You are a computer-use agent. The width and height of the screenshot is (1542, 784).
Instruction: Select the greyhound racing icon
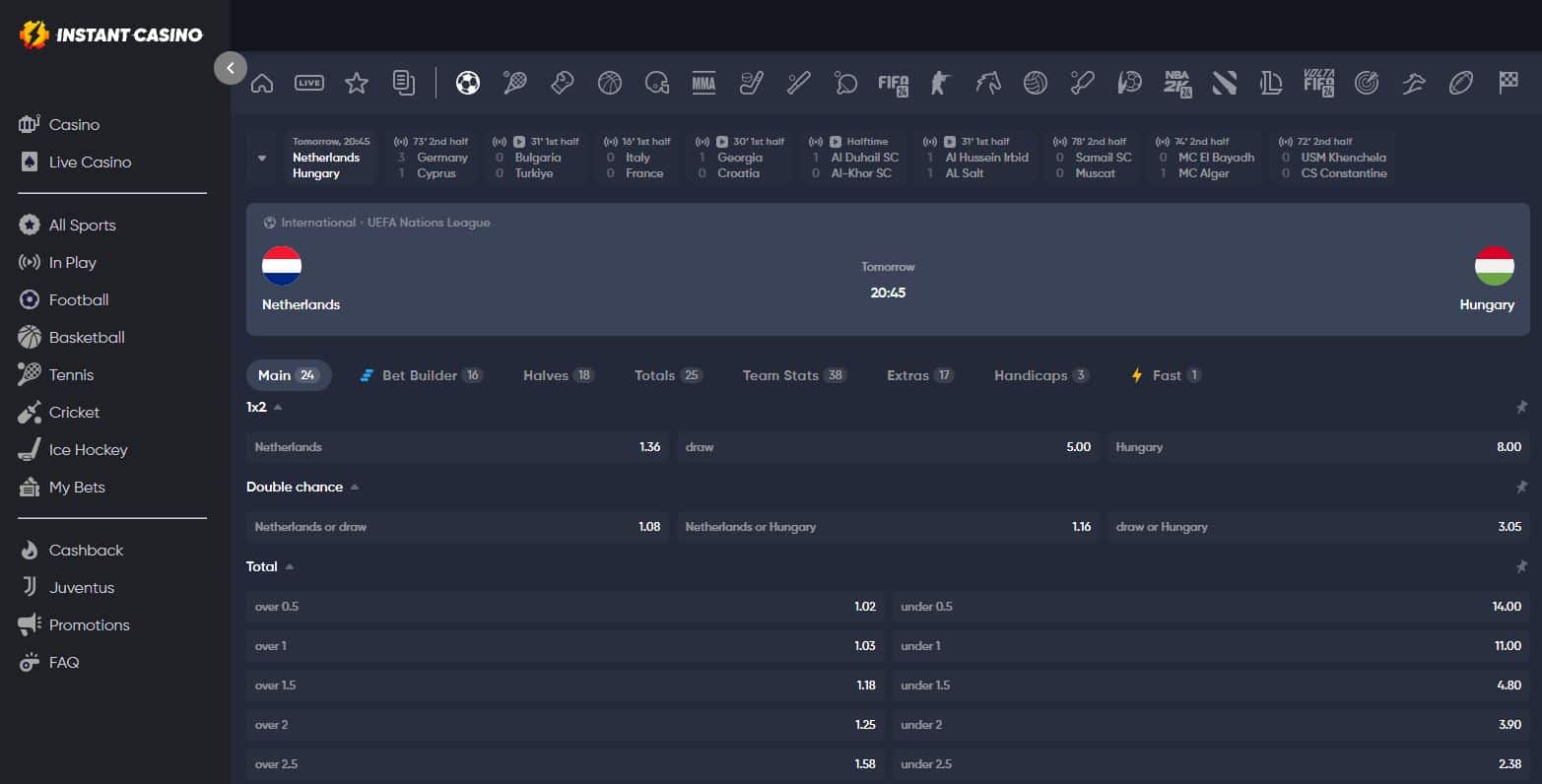pos(1414,83)
